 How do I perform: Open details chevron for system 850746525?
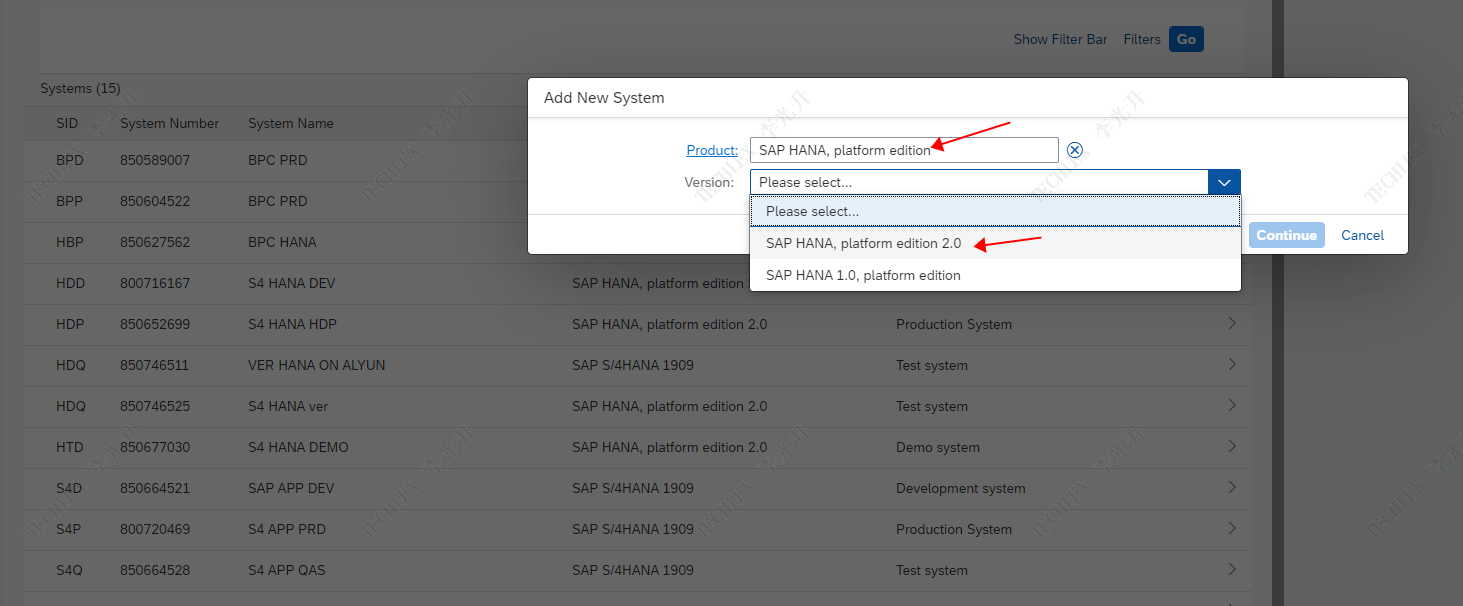1232,405
